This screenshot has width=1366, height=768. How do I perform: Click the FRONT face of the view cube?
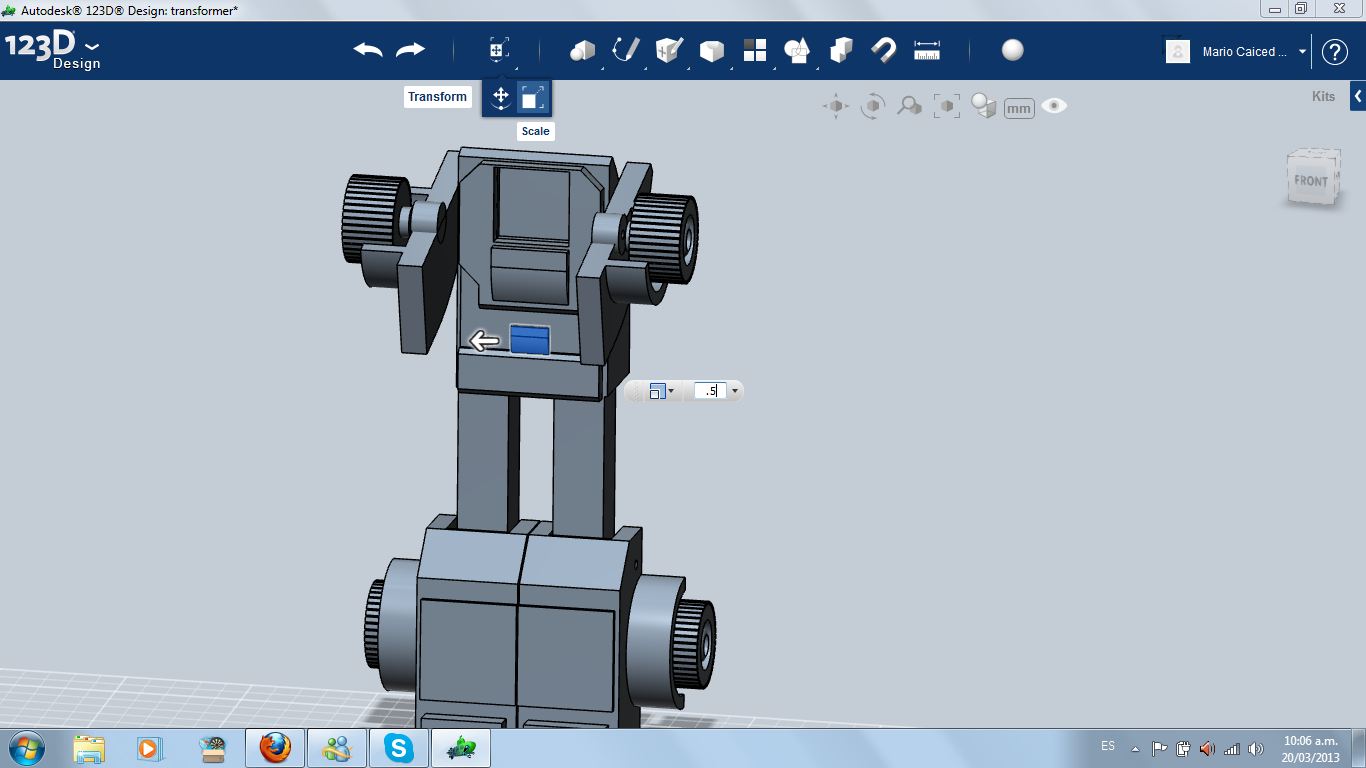1311,181
